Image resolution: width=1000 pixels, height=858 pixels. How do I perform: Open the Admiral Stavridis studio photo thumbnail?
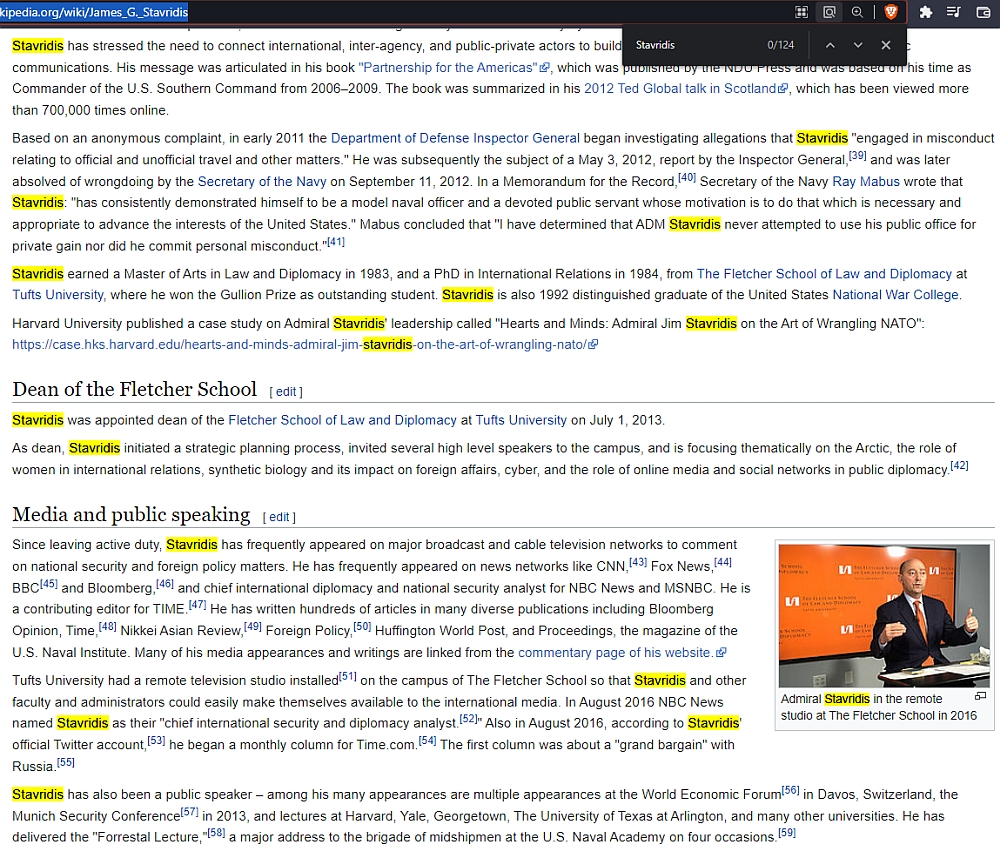click(884, 616)
